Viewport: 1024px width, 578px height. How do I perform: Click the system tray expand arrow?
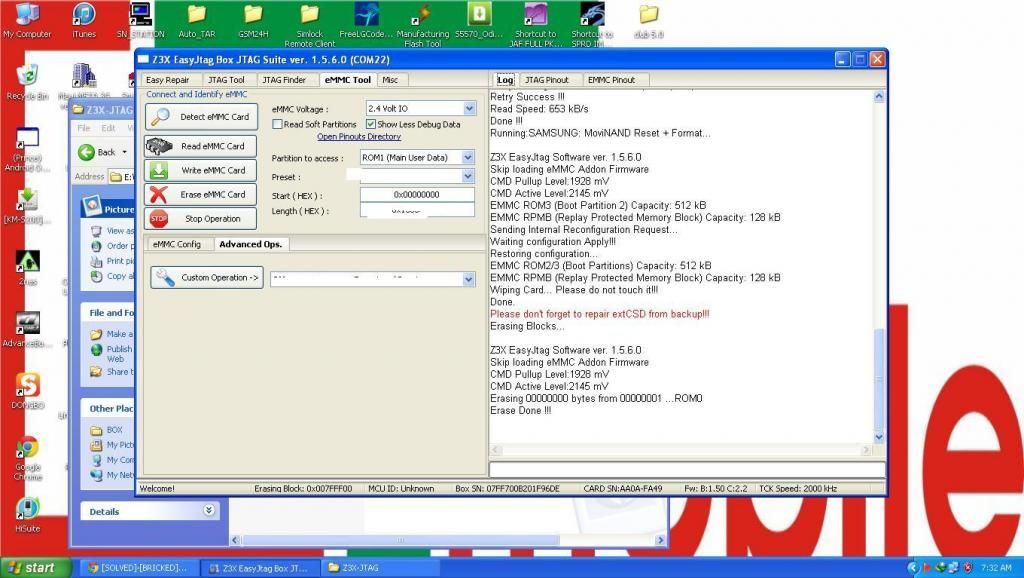(913, 568)
